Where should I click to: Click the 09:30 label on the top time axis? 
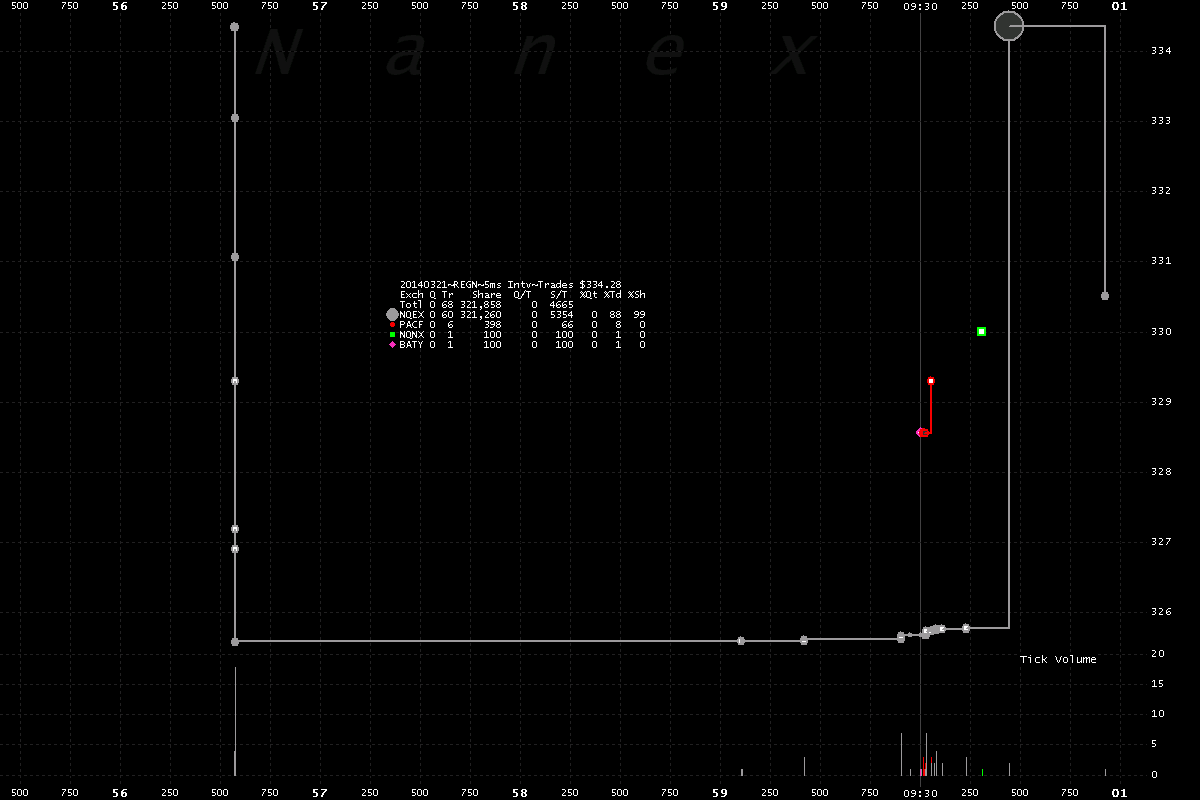point(920,6)
